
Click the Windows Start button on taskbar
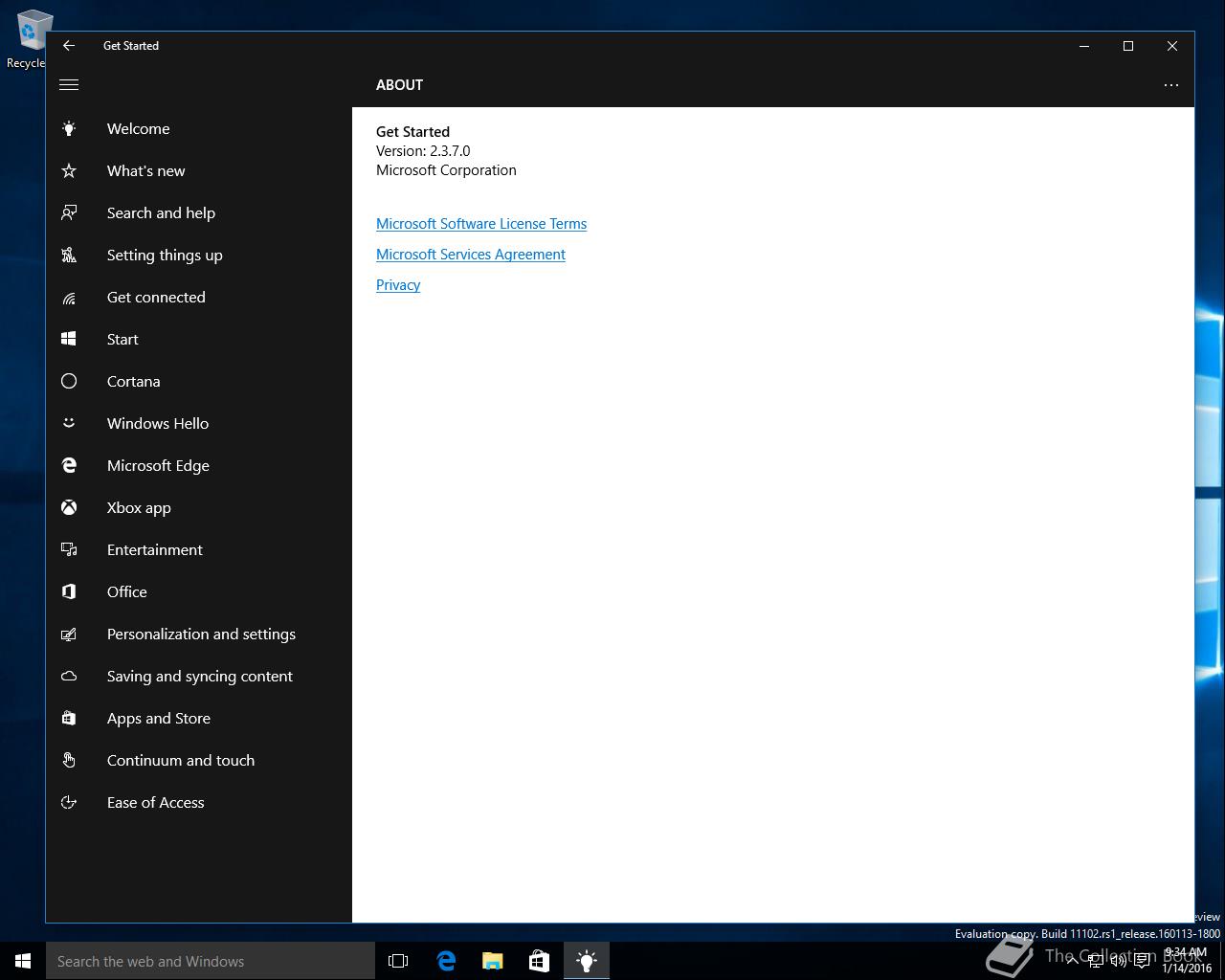click(x=23, y=961)
